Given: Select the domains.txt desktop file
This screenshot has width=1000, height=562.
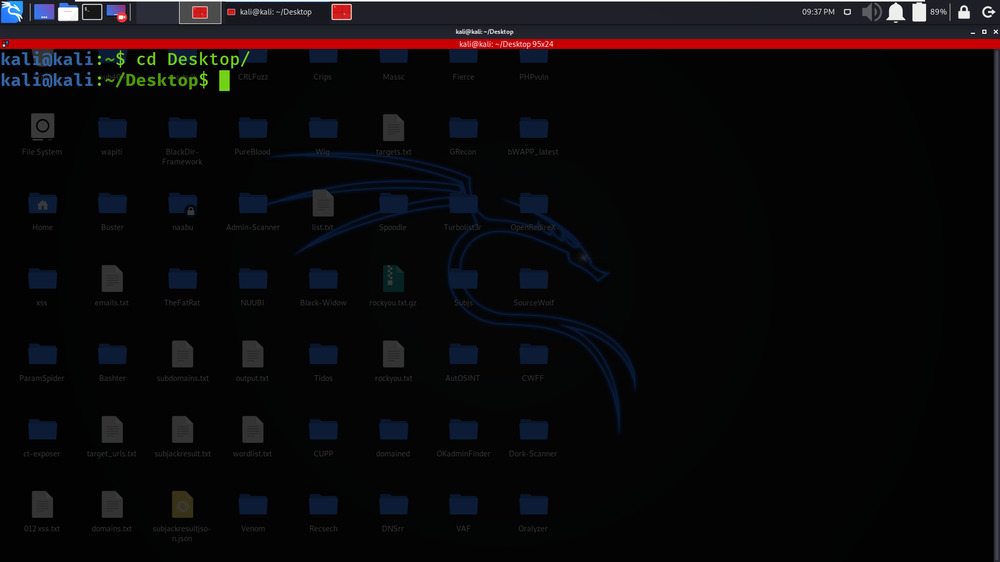Looking at the screenshot, I should (112, 511).
